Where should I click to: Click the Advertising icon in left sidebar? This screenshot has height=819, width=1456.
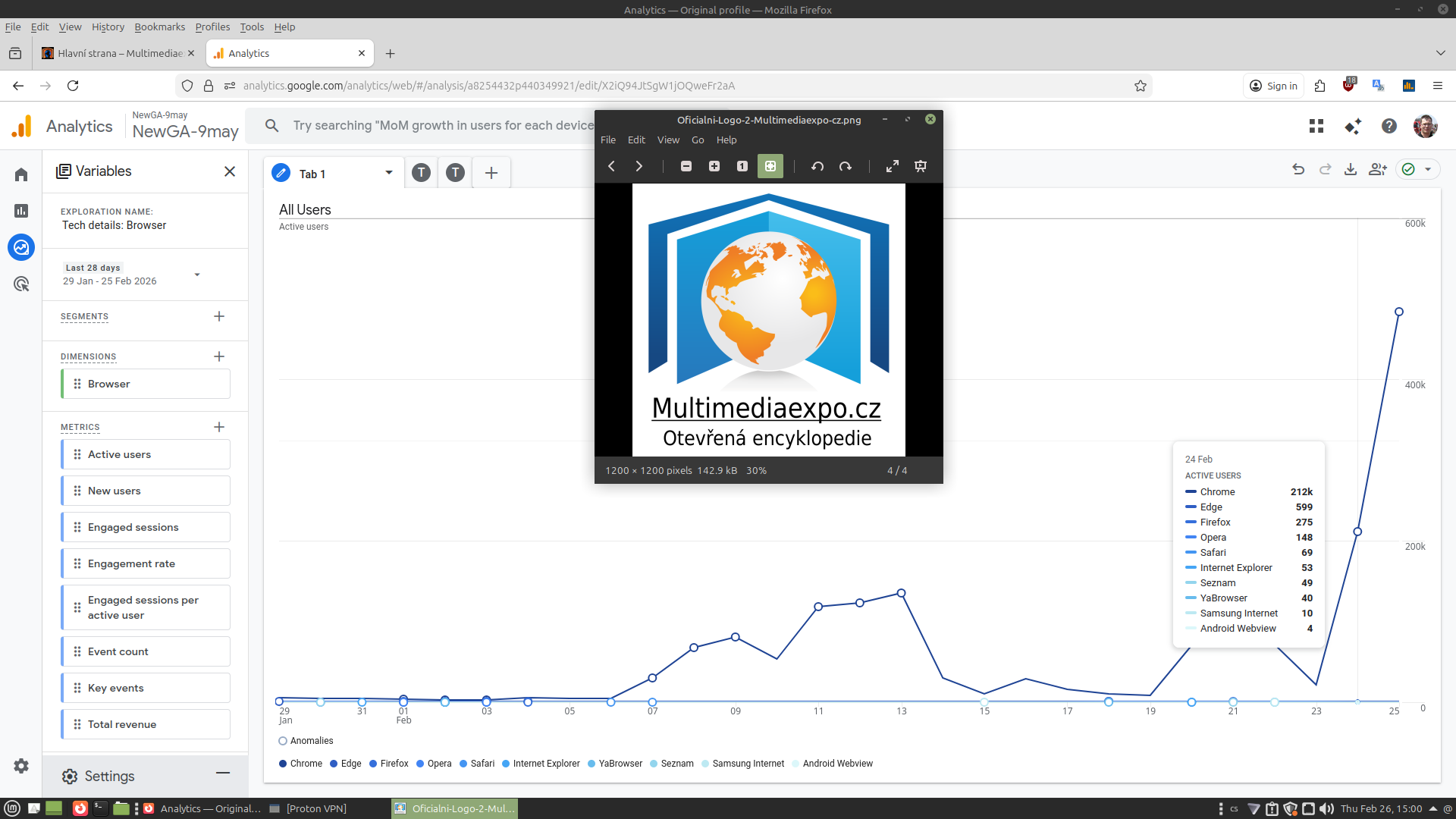click(21, 284)
